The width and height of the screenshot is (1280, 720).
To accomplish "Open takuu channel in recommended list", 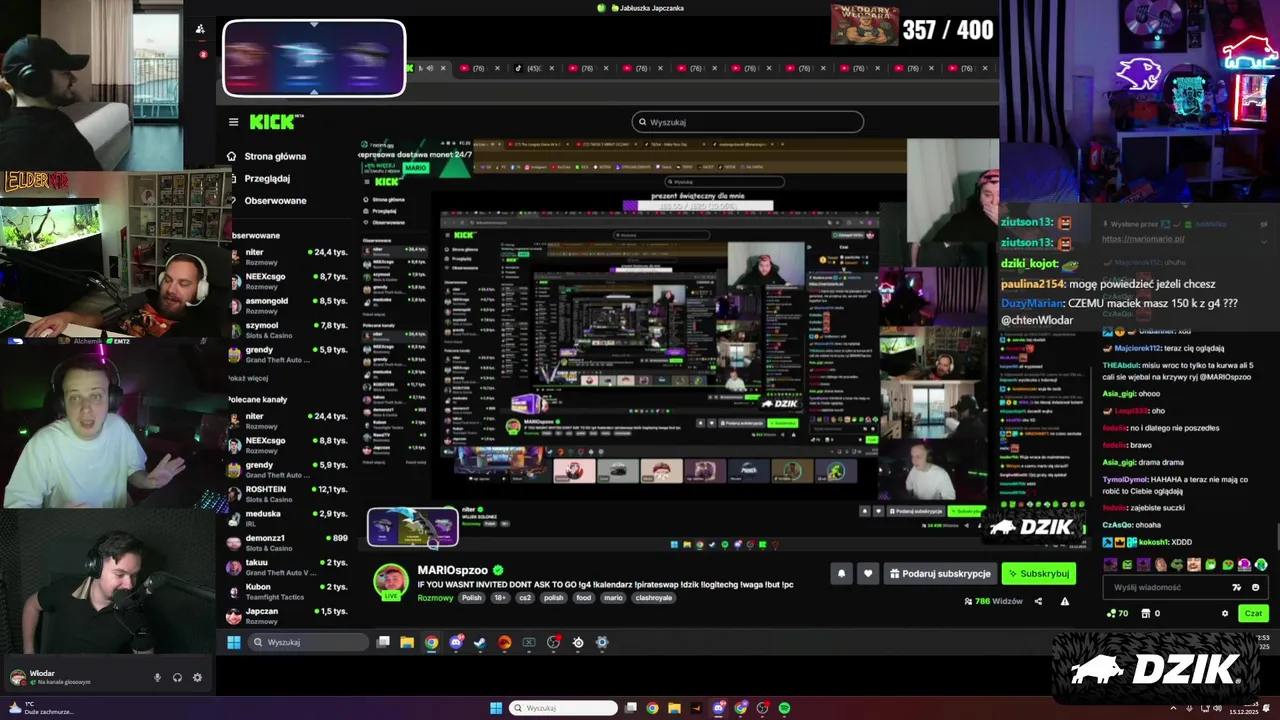I will [x=288, y=567].
